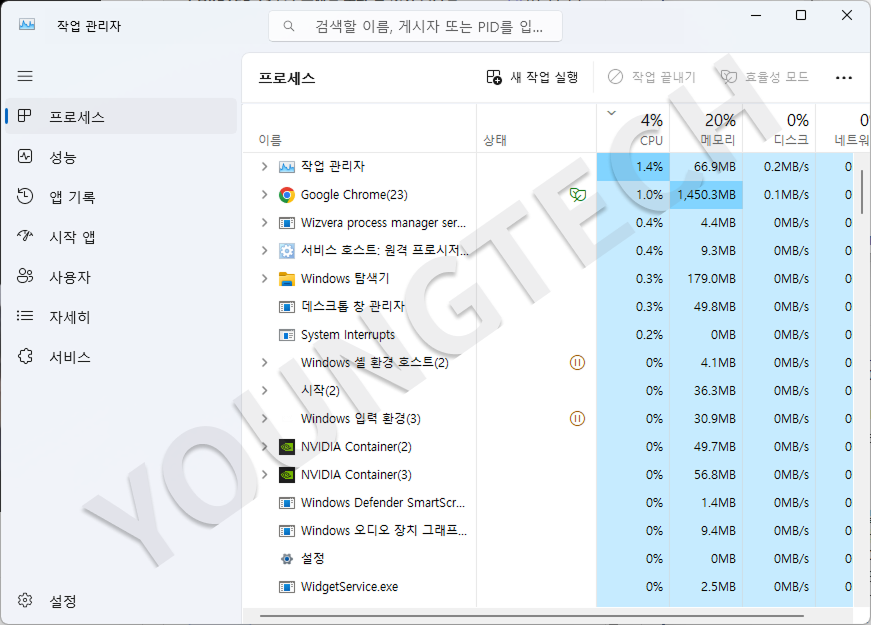Open the 자세히 details page
This screenshot has width=871, height=625.
pyautogui.click(x=121, y=317)
